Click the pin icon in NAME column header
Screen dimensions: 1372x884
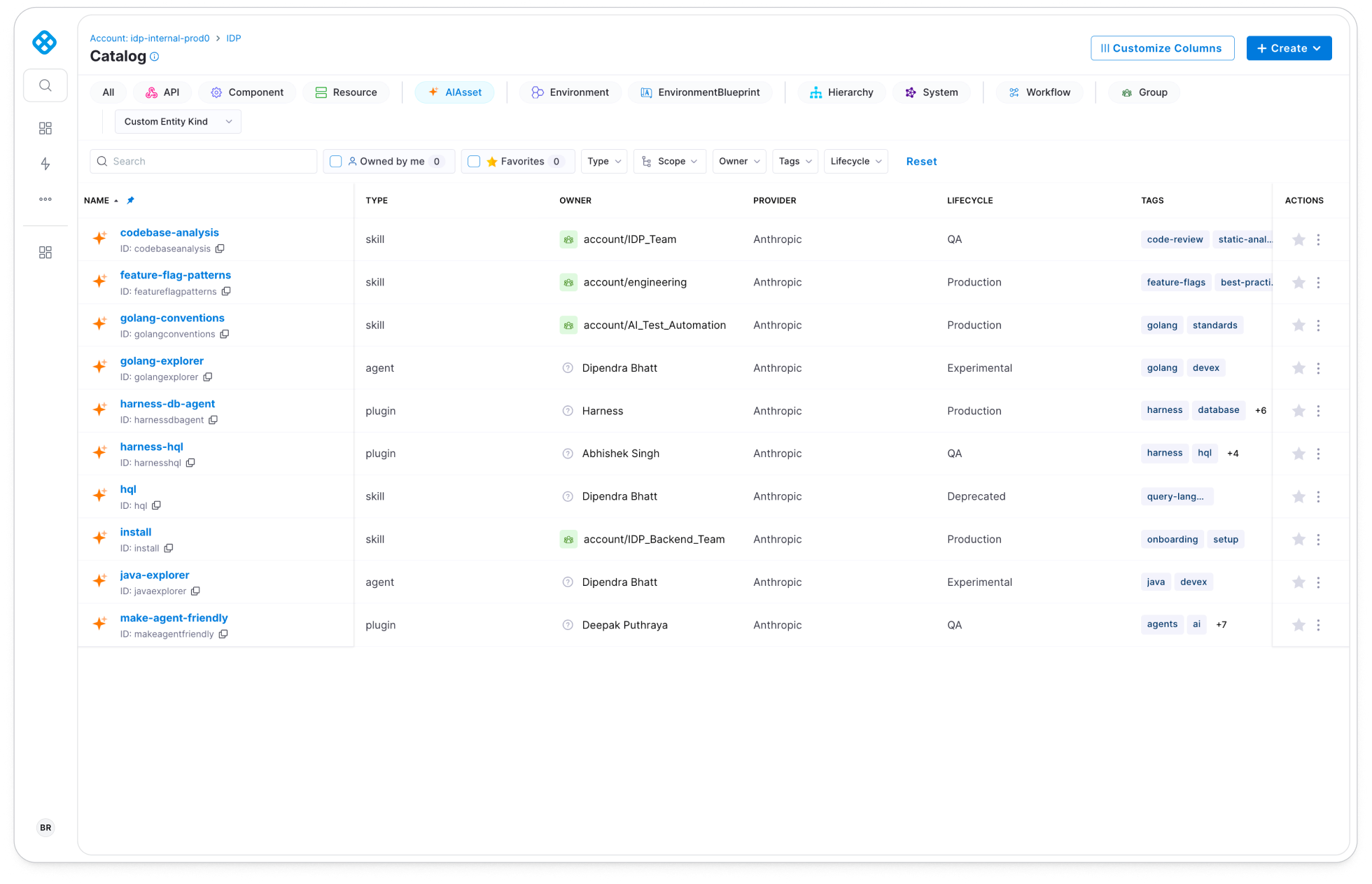(x=130, y=200)
